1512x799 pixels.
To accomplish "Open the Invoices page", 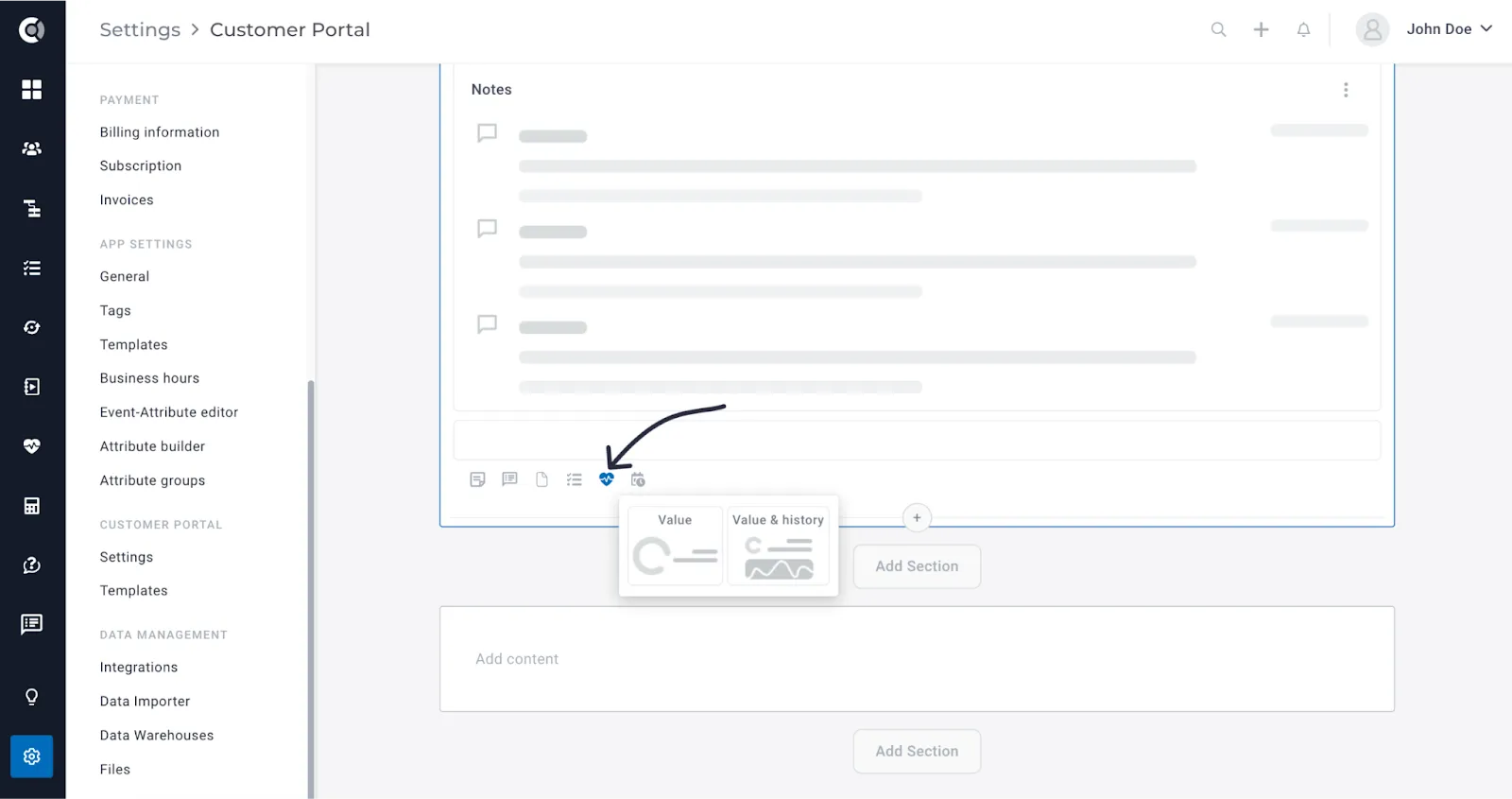I will coord(127,200).
